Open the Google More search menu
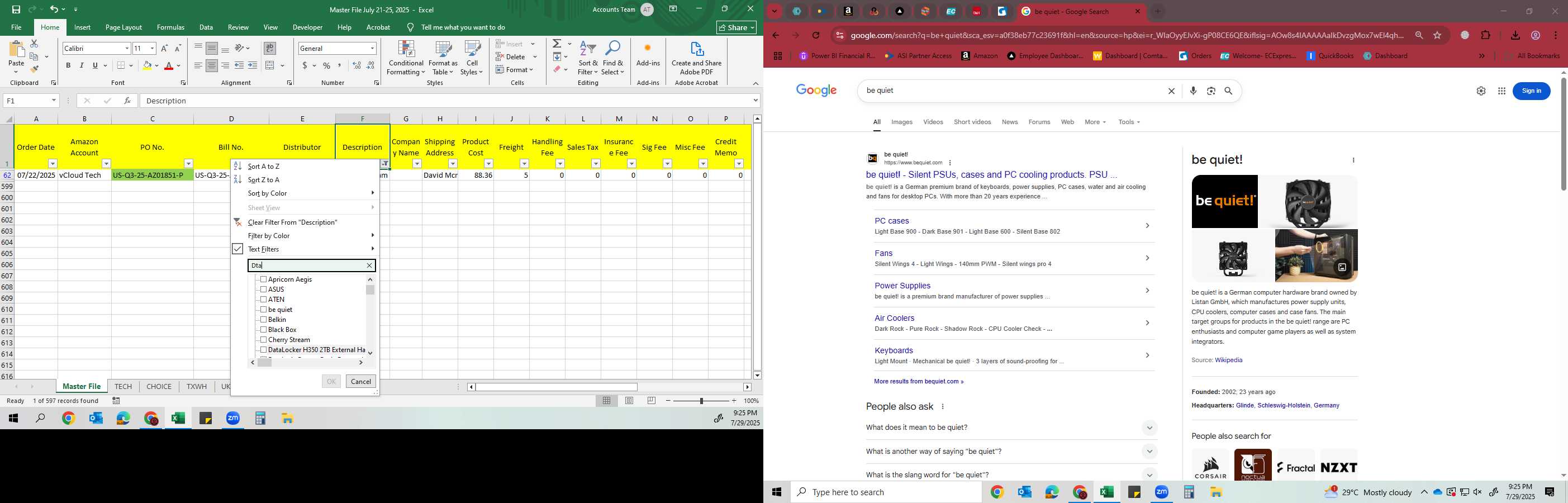1568x503 pixels. 1095,122
